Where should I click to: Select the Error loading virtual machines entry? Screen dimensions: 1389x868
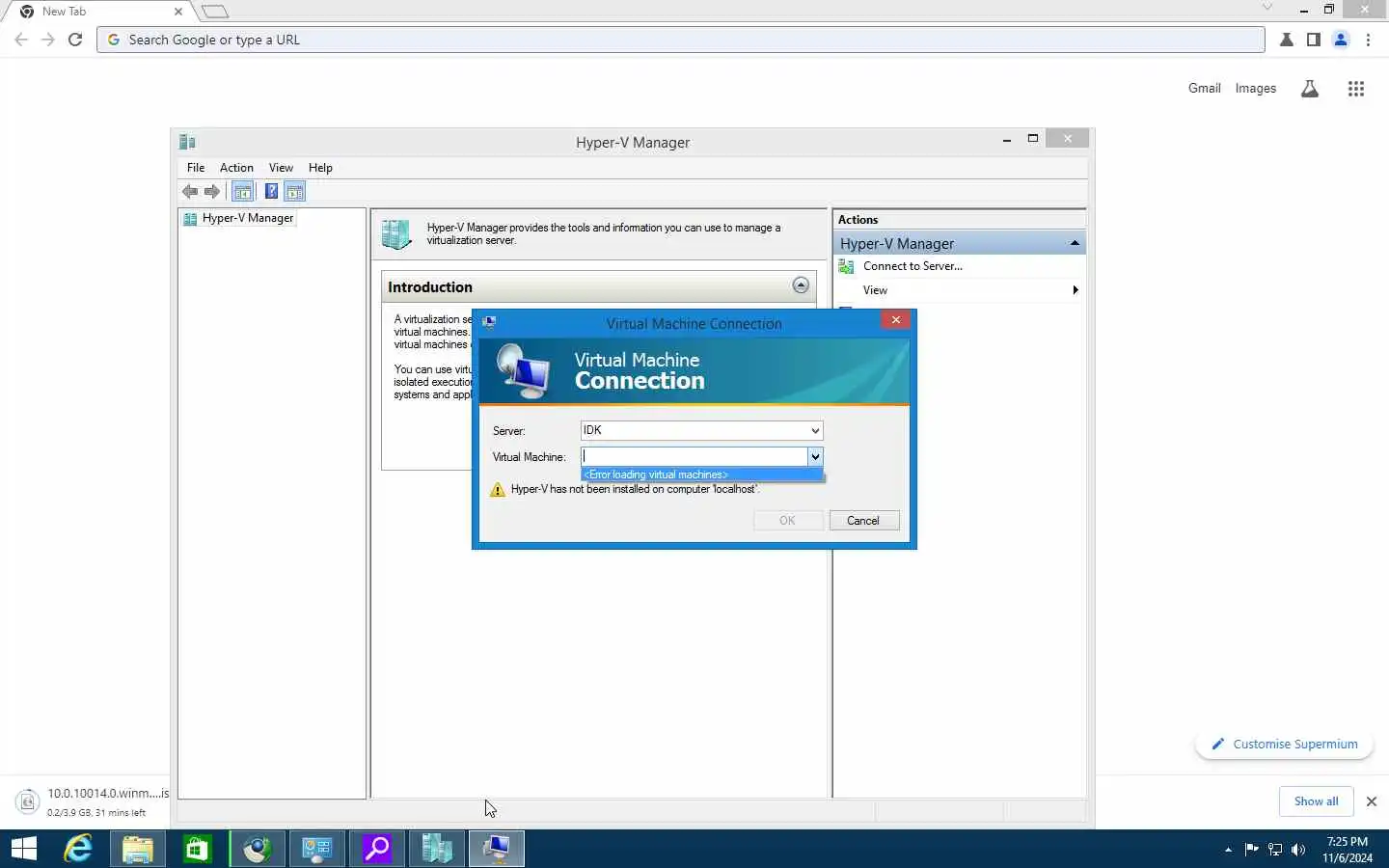pos(702,475)
